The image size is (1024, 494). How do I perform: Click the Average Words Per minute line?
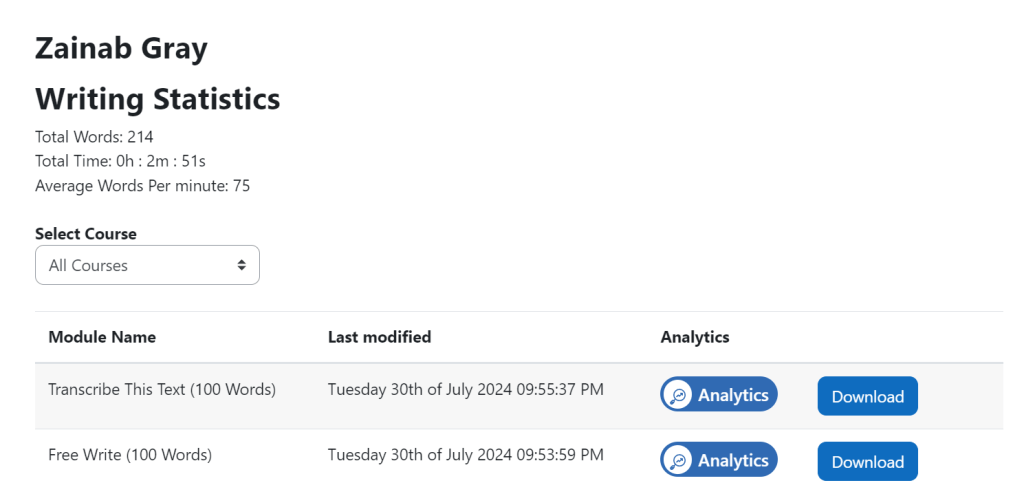pyautogui.click(x=142, y=185)
